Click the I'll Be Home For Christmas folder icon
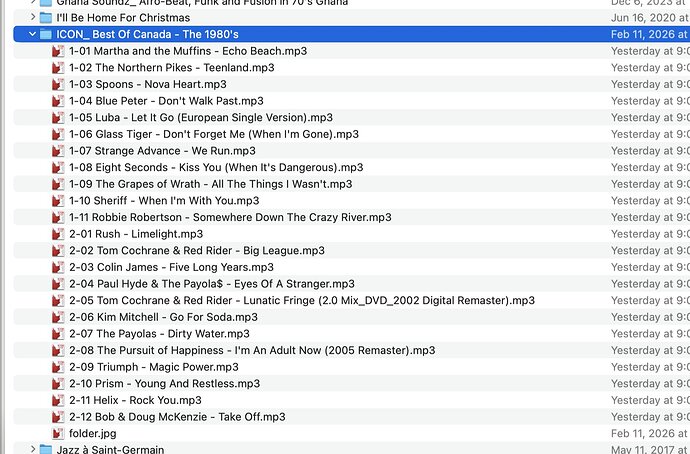The height and width of the screenshot is (454, 690). [x=46, y=18]
